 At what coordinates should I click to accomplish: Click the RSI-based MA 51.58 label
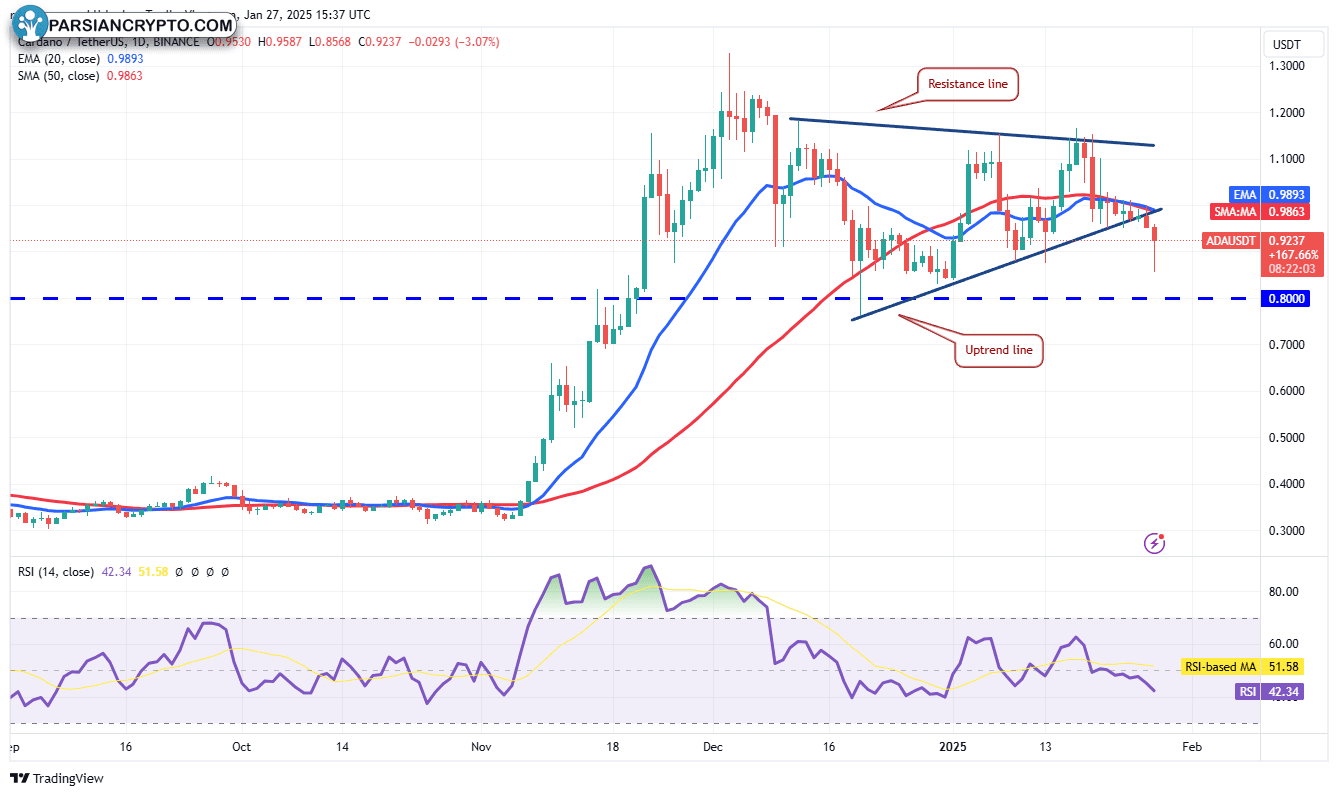[1245, 666]
